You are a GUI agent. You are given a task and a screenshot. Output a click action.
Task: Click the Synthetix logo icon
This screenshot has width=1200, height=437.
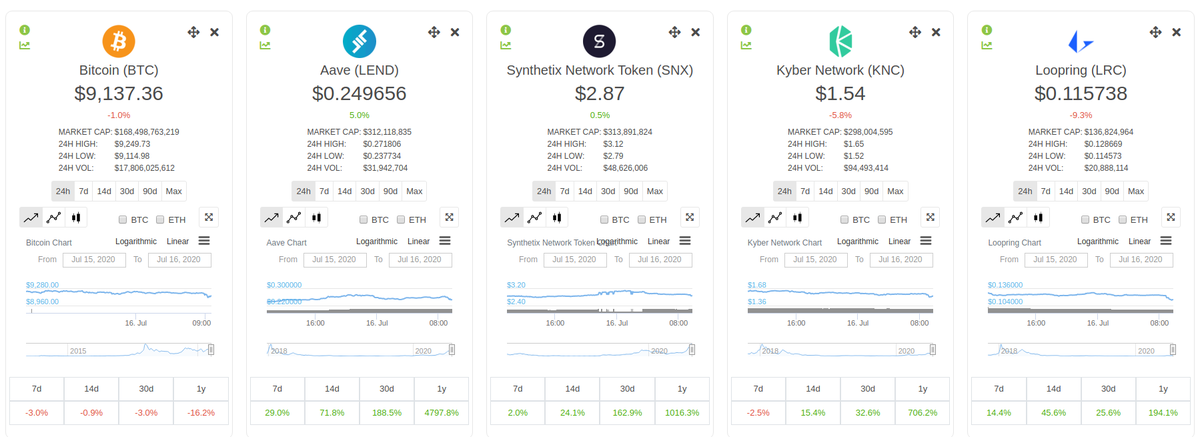tap(599, 41)
